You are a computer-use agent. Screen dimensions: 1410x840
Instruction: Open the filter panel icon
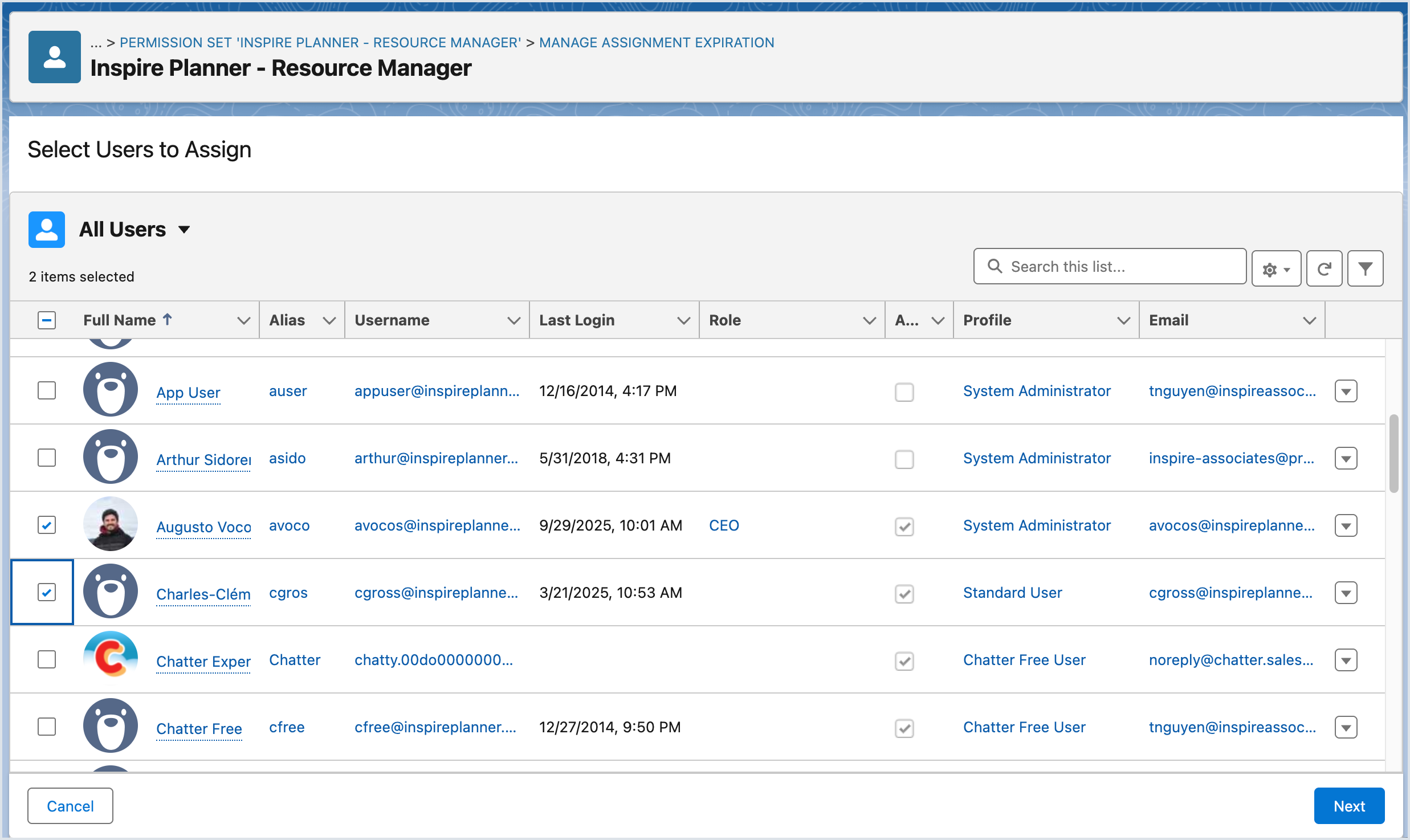point(1365,268)
